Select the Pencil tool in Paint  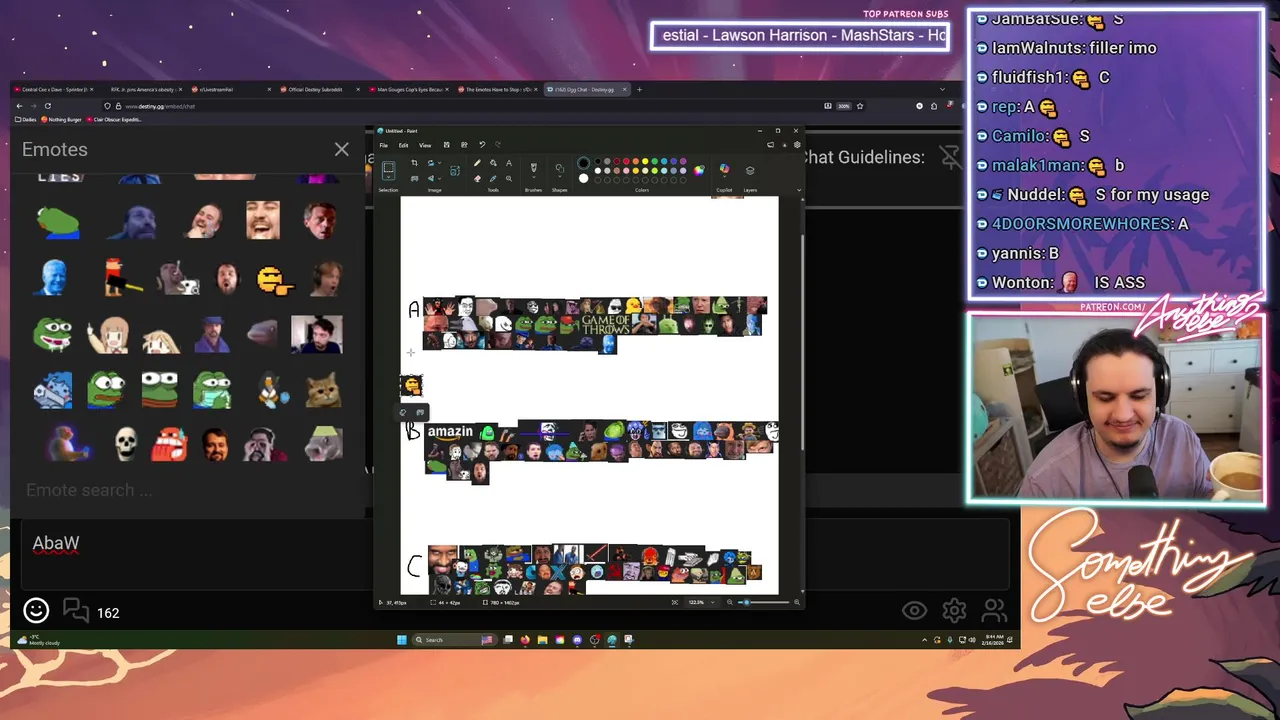[x=477, y=163]
